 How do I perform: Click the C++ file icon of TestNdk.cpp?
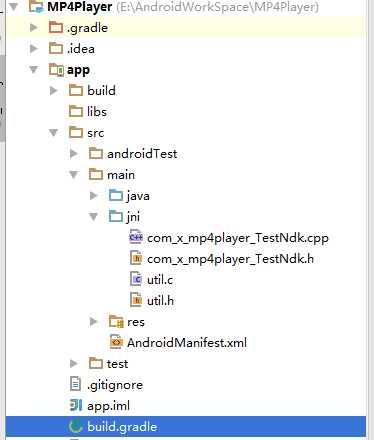click(136, 237)
